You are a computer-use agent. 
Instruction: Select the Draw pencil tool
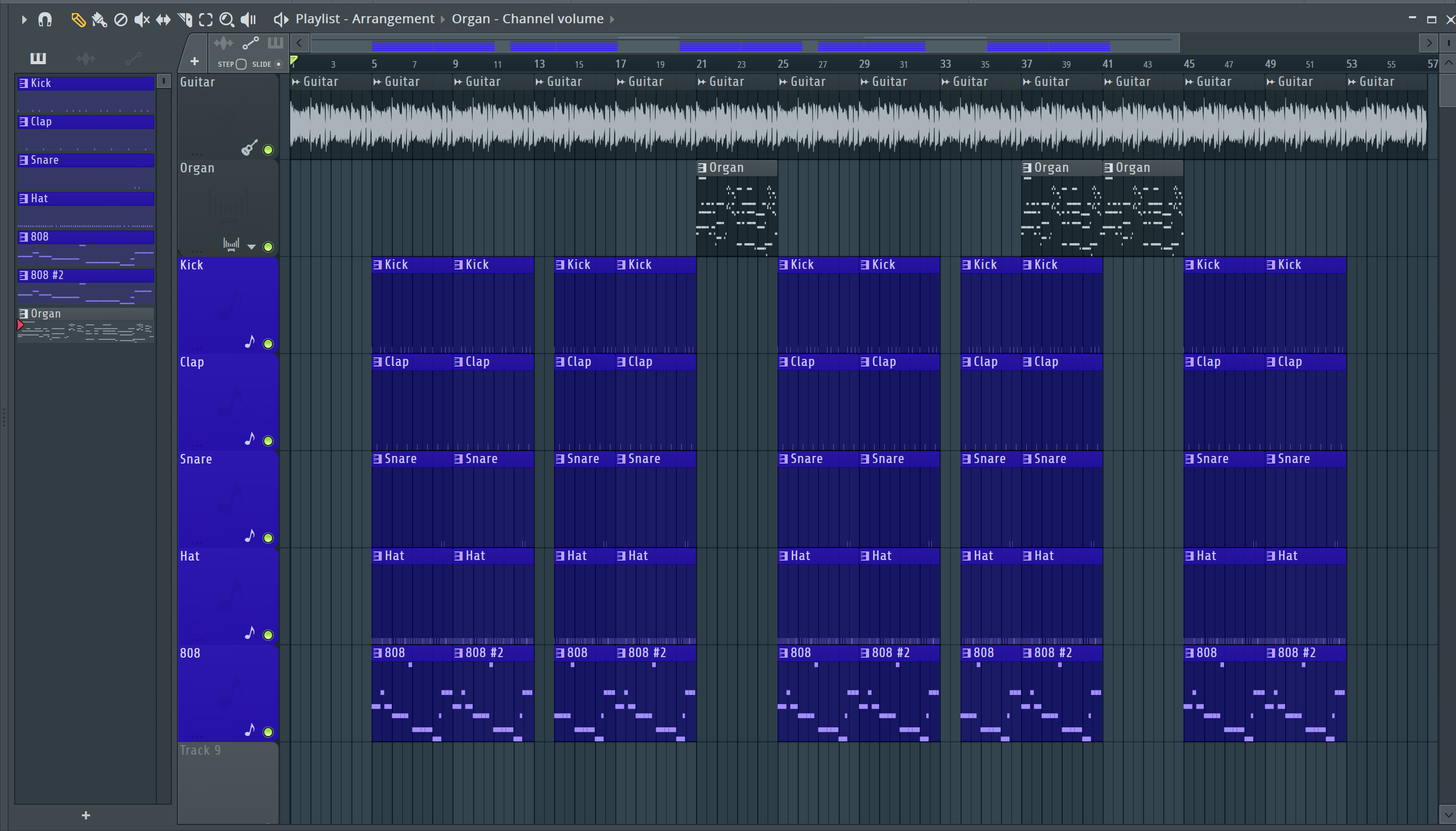tap(78, 20)
